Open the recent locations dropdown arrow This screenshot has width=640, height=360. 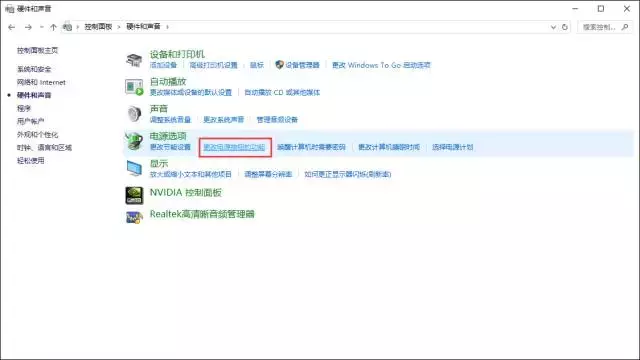click(x=42, y=27)
